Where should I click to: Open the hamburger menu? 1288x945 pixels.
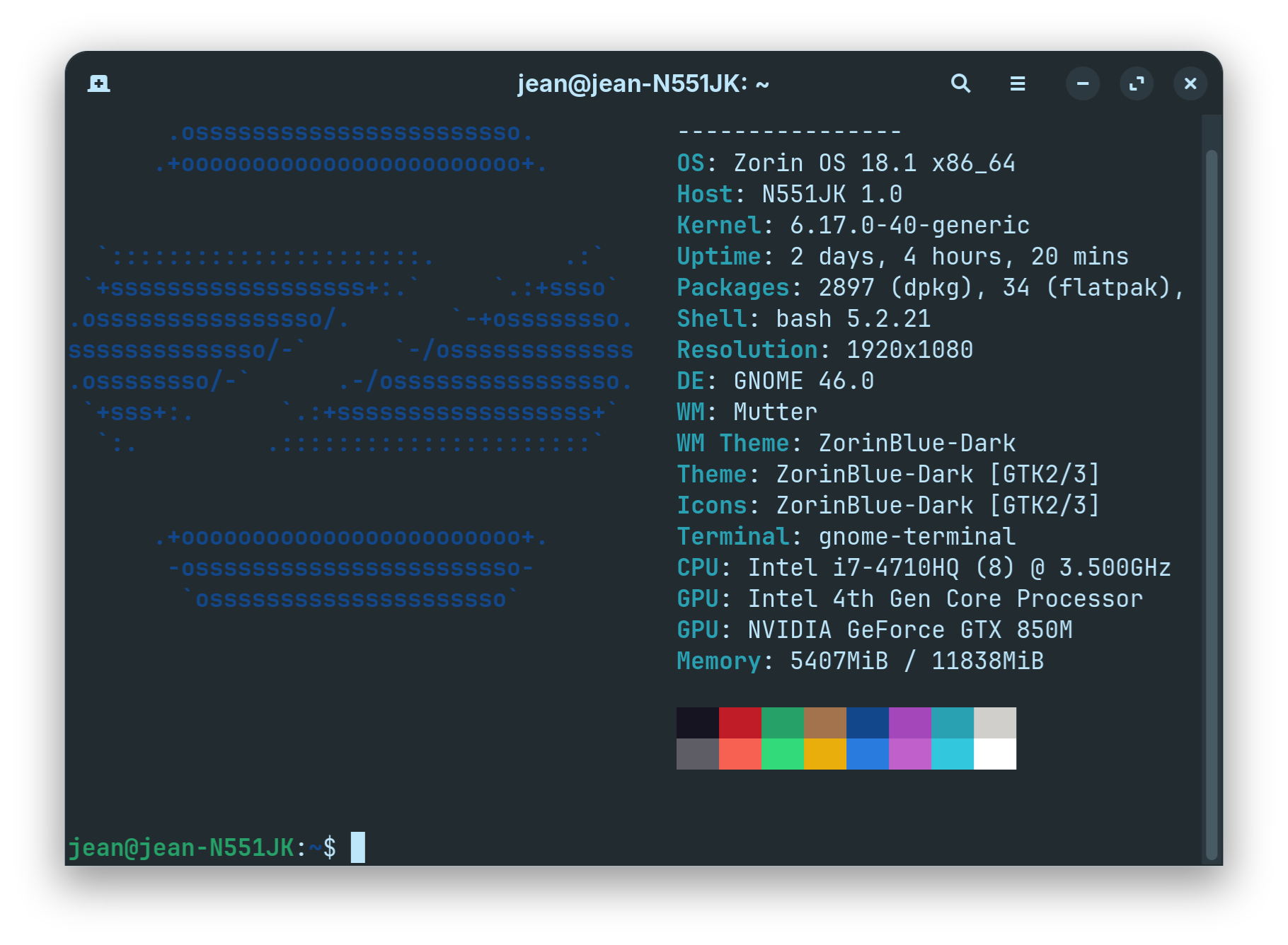coord(1018,83)
